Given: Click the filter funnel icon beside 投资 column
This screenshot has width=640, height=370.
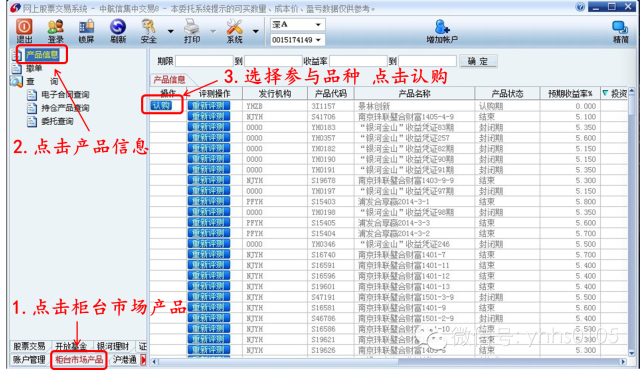Looking at the screenshot, I should pos(605,93).
